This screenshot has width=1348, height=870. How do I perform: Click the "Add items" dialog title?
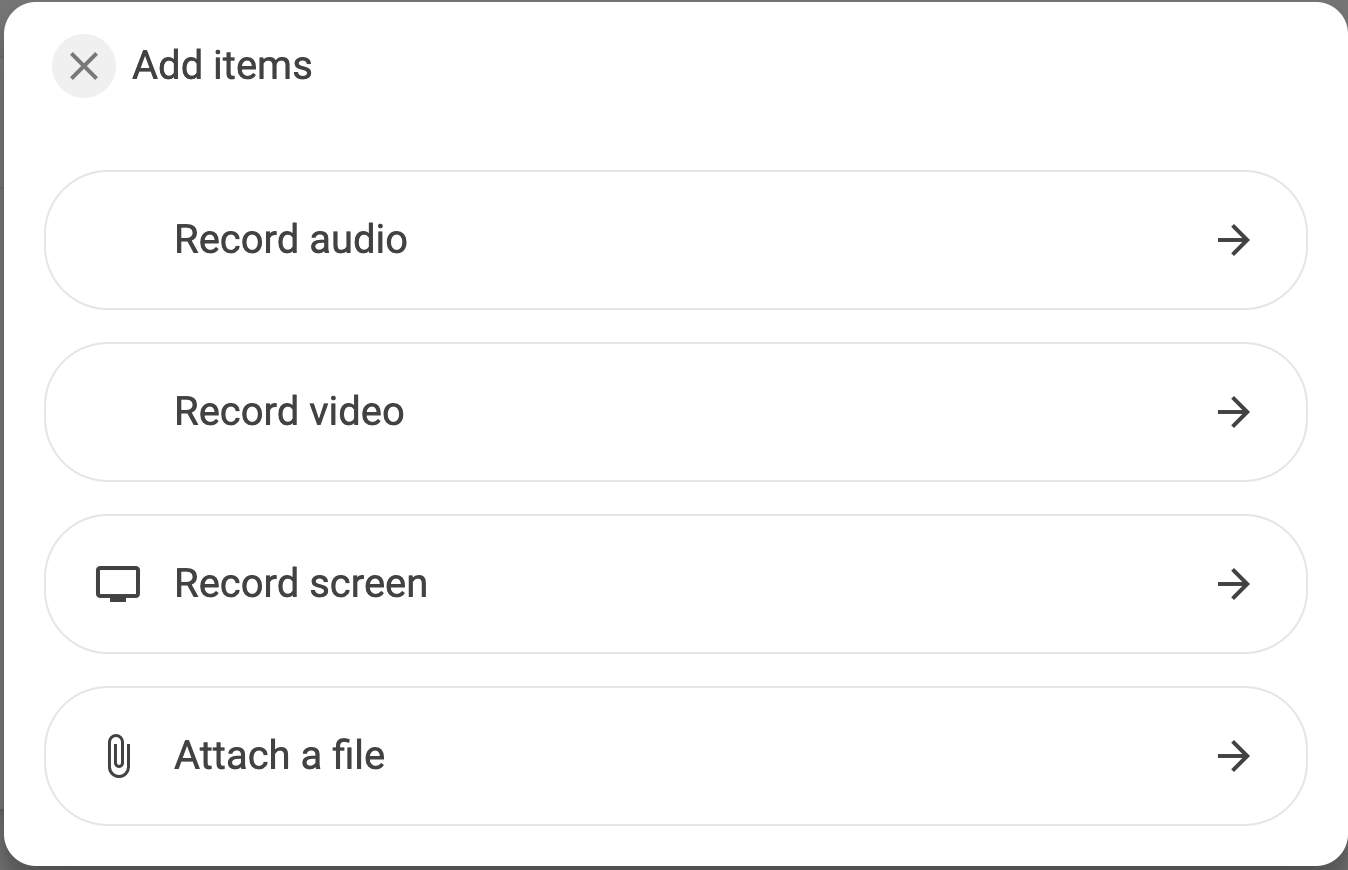(222, 66)
